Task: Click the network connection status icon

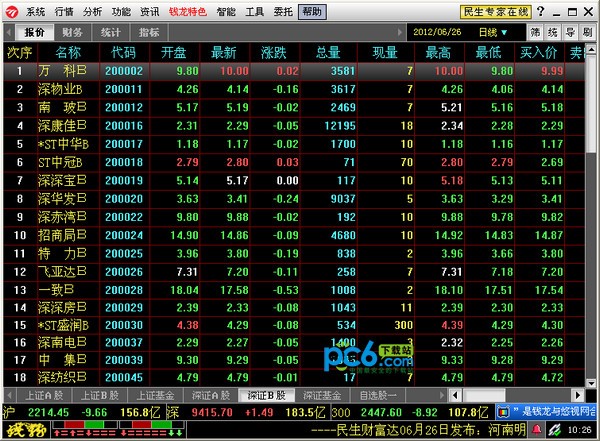Action: click(x=554, y=430)
